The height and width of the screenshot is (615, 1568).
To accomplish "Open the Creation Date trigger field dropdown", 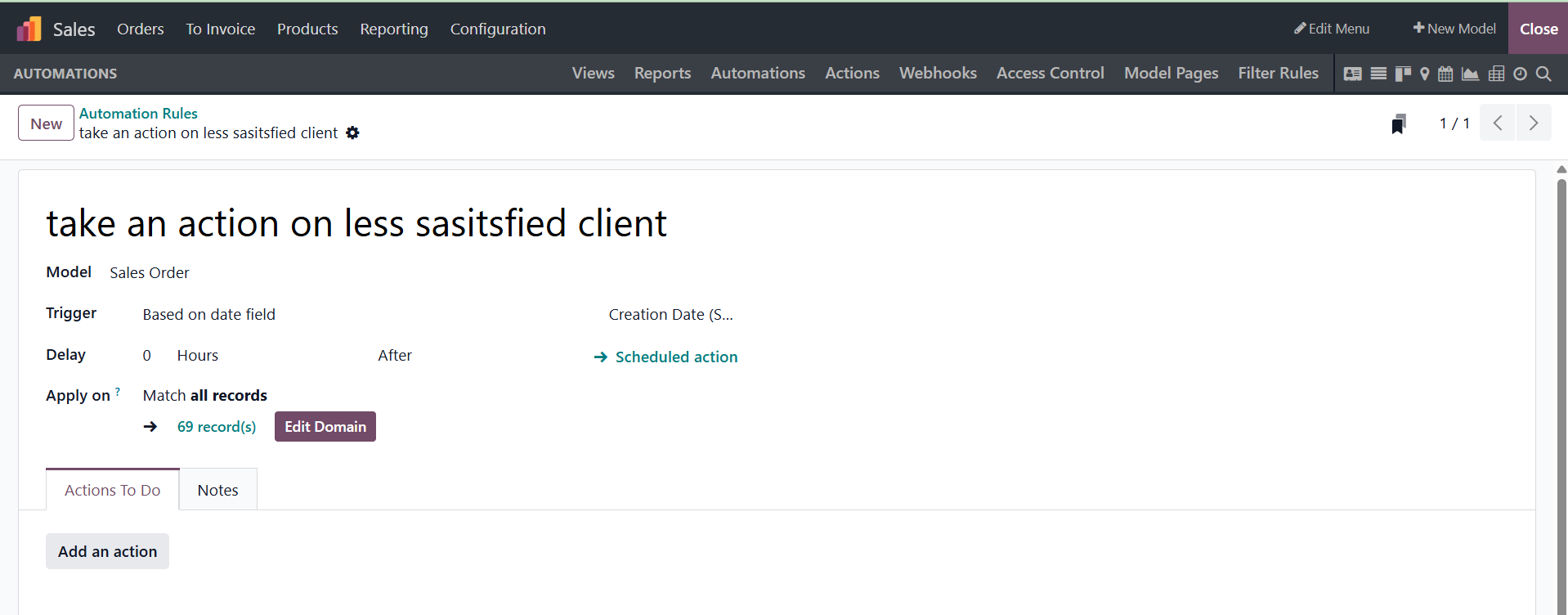I will (671, 315).
